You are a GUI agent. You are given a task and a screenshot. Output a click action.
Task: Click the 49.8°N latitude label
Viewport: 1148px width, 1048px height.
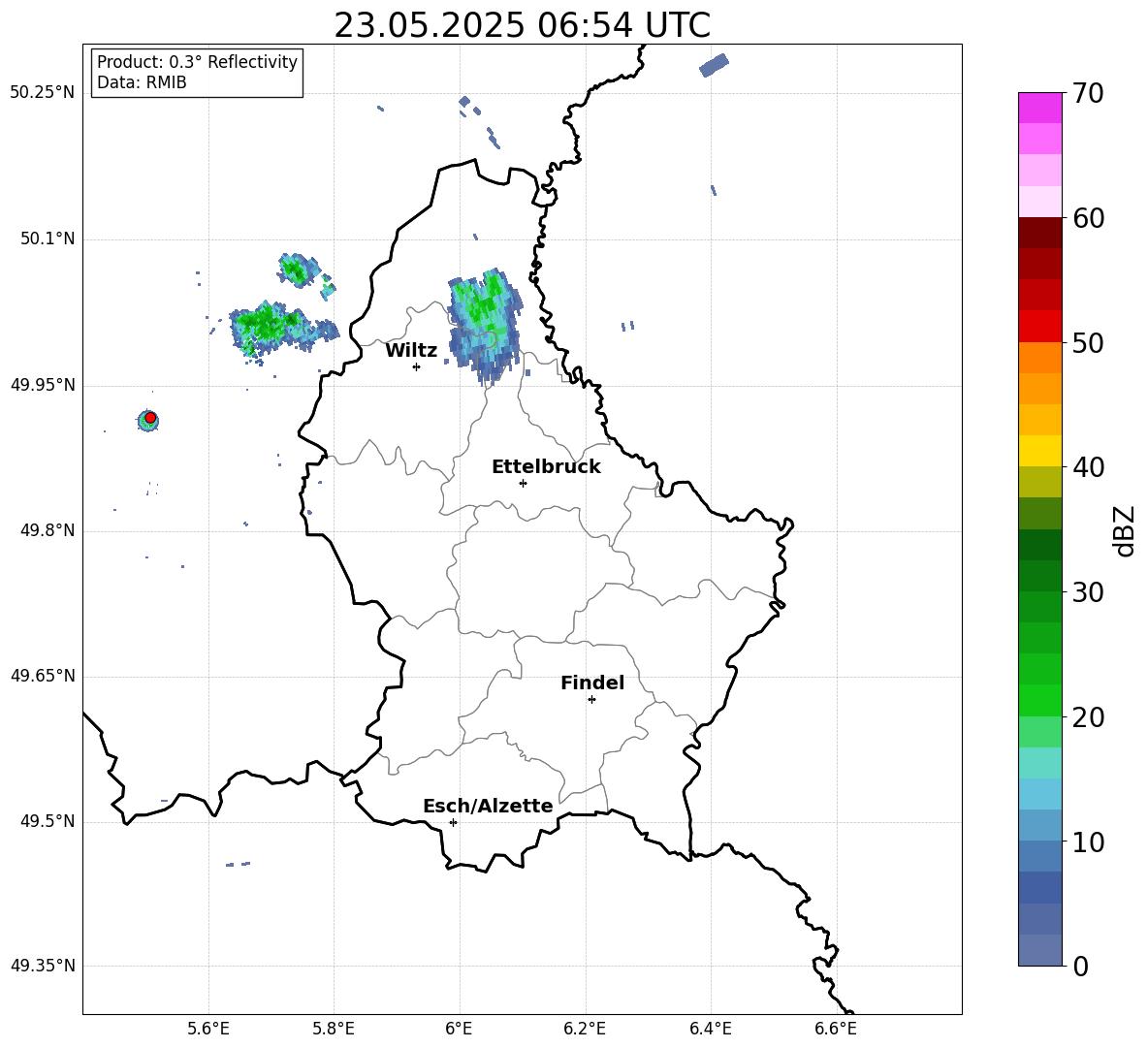point(47,530)
